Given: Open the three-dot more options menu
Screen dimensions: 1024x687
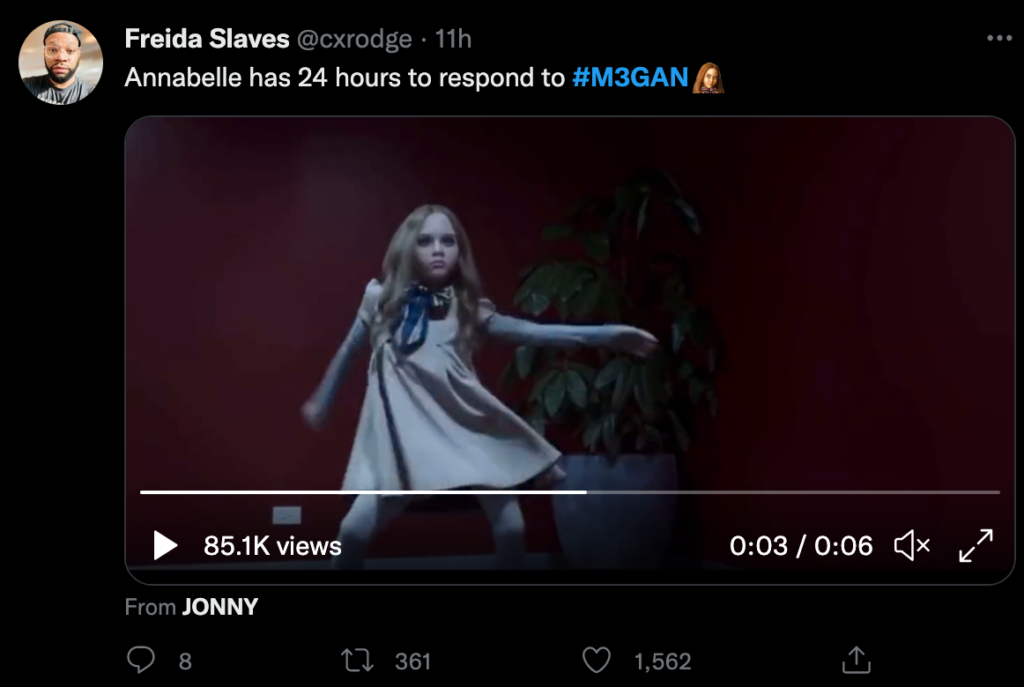Looking at the screenshot, I should (999, 38).
